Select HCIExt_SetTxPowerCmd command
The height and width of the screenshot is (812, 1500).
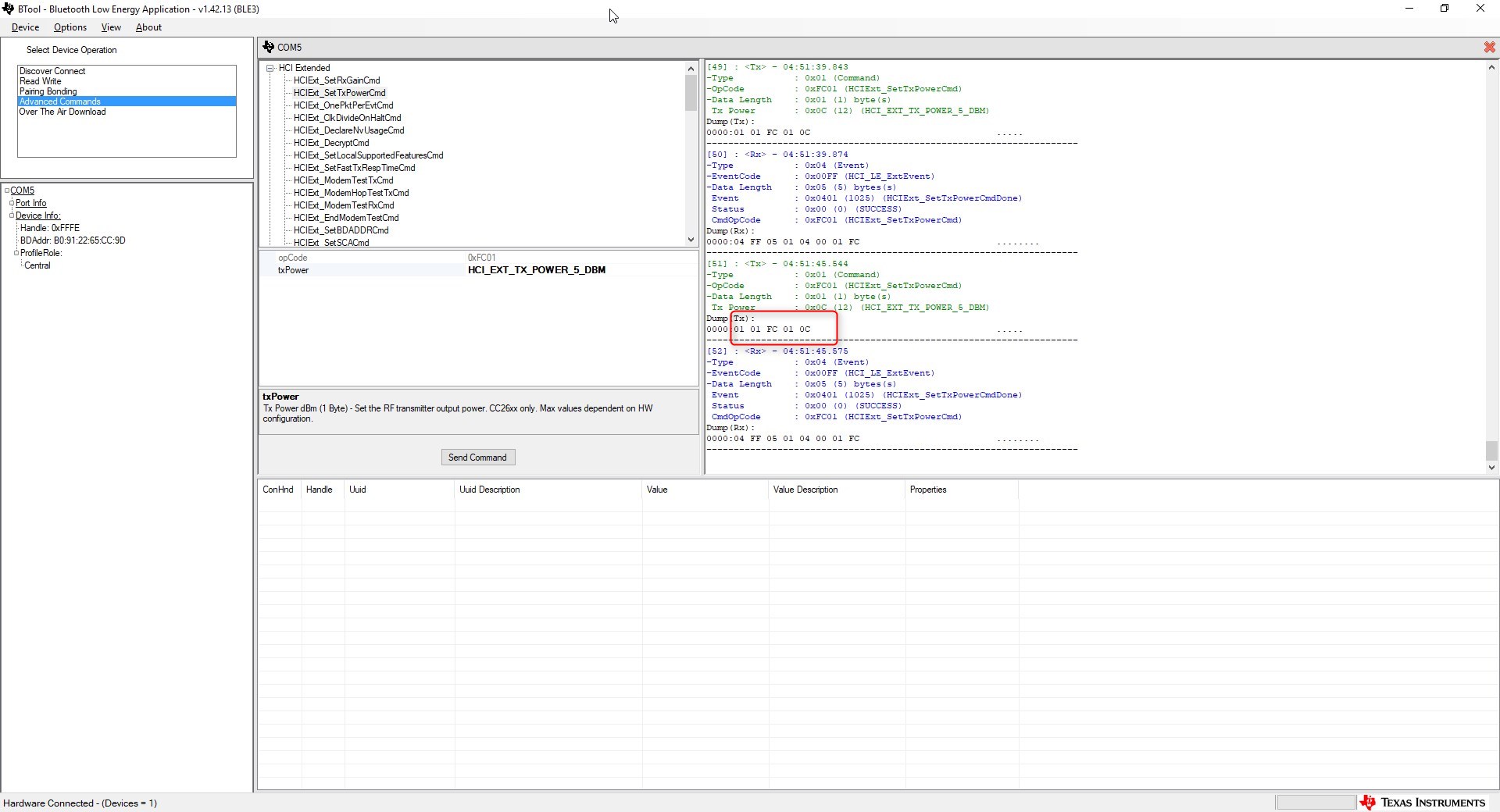pos(340,93)
